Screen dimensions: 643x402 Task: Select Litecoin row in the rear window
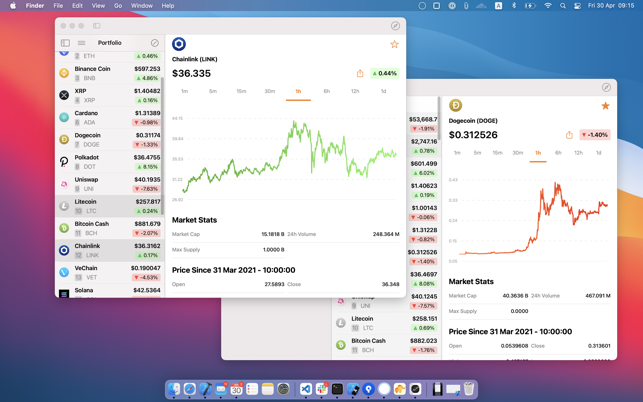(x=386, y=323)
